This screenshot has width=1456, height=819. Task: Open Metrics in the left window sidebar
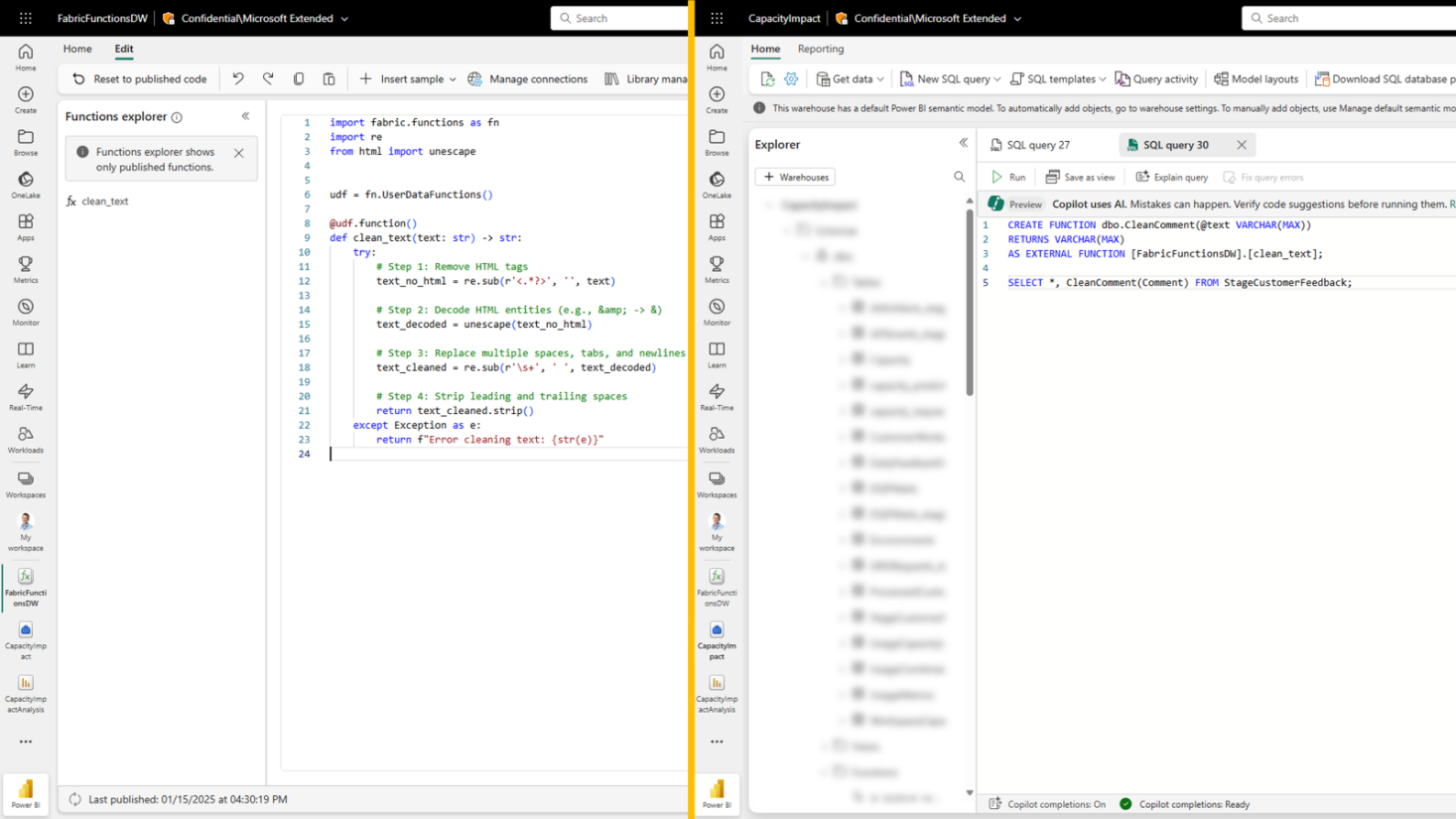tap(26, 270)
